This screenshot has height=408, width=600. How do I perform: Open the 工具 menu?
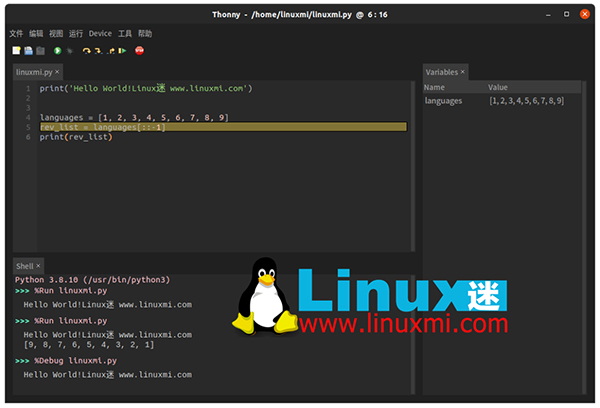click(125, 34)
